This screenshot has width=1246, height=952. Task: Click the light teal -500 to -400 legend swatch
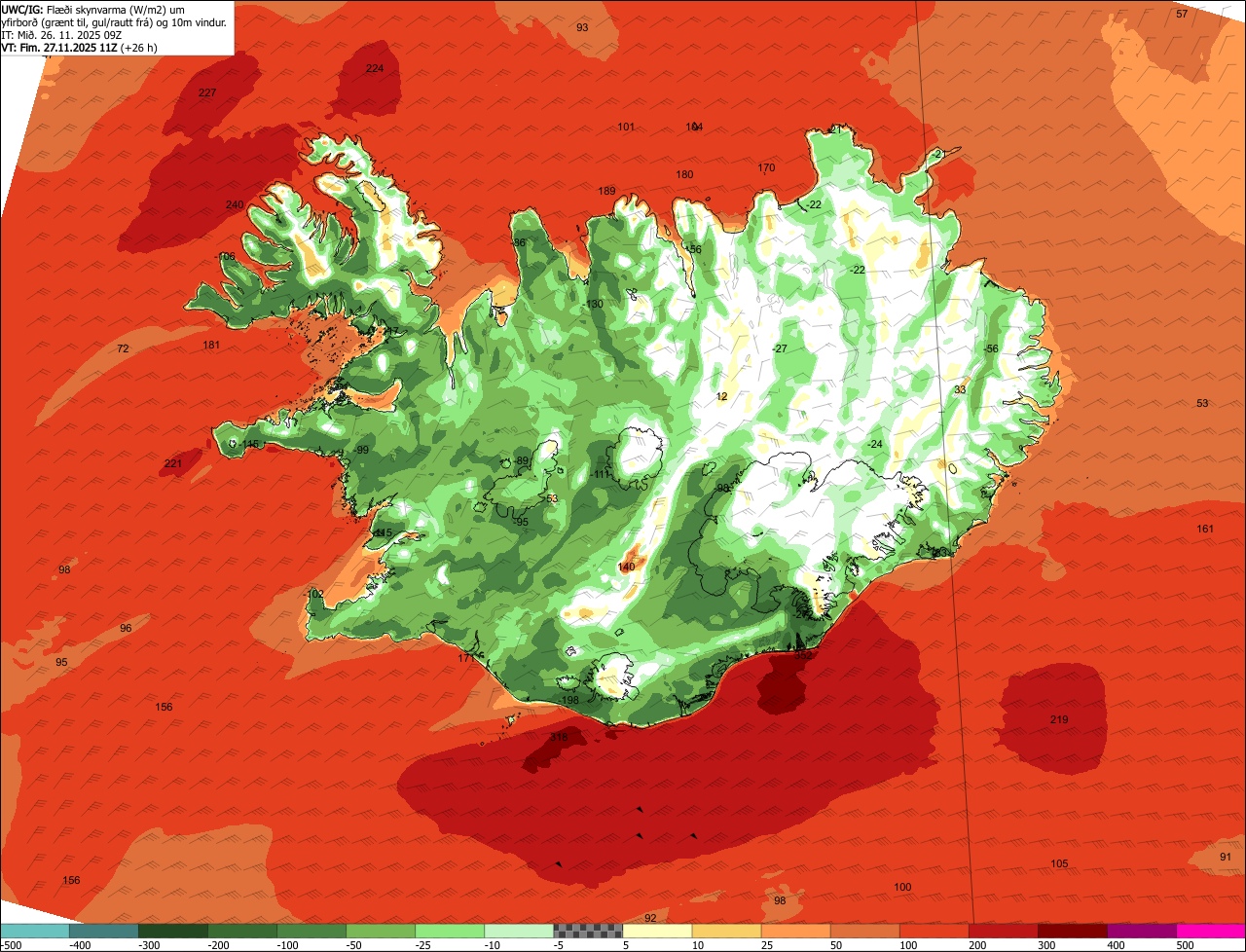pyautogui.click(x=34, y=931)
